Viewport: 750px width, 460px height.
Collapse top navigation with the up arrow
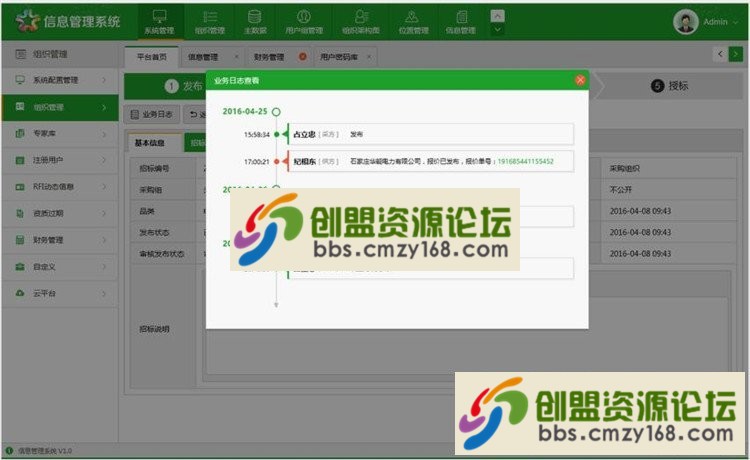pyautogui.click(x=497, y=16)
